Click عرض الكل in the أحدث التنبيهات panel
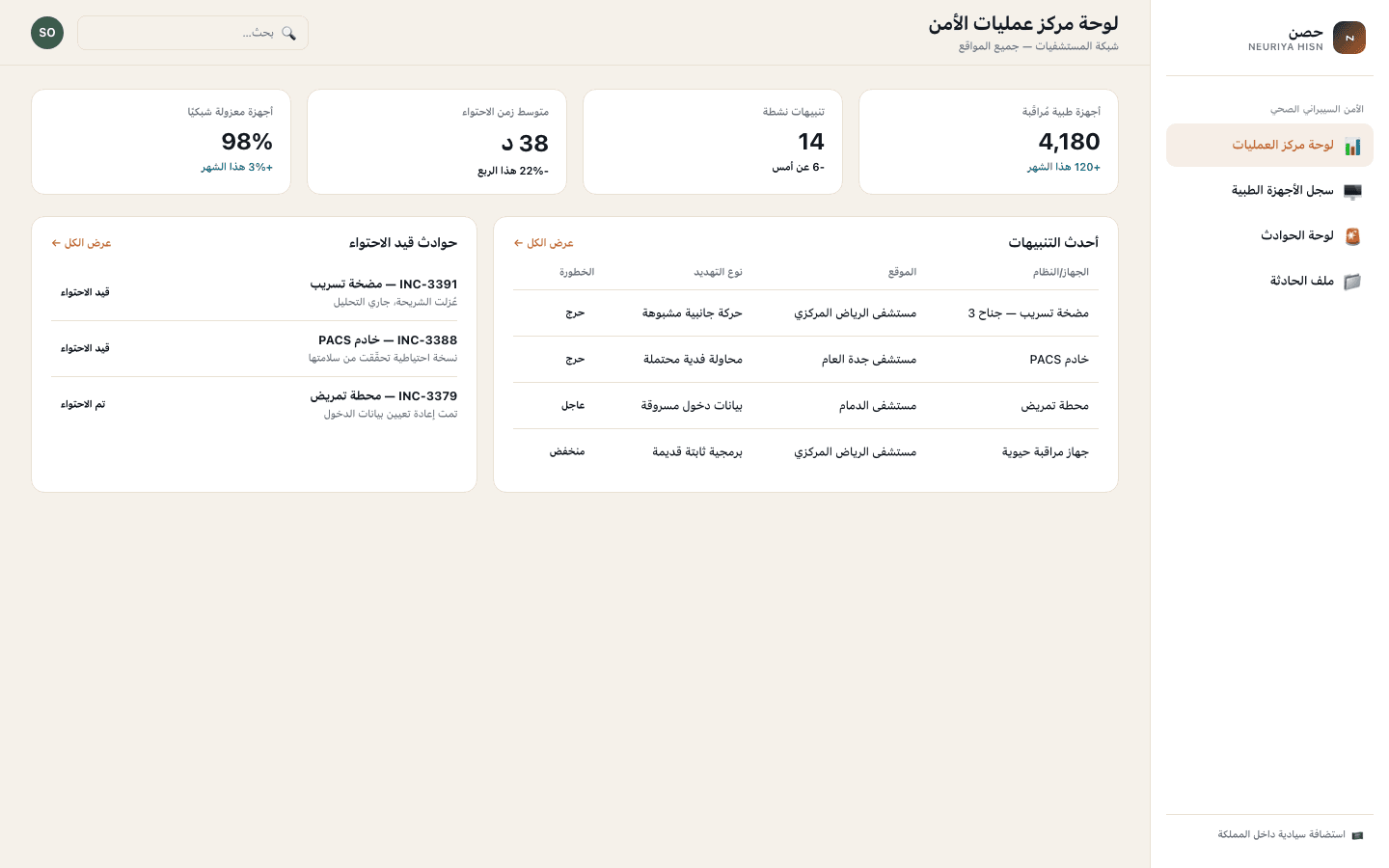Image resolution: width=1389 pixels, height=868 pixels. [544, 243]
